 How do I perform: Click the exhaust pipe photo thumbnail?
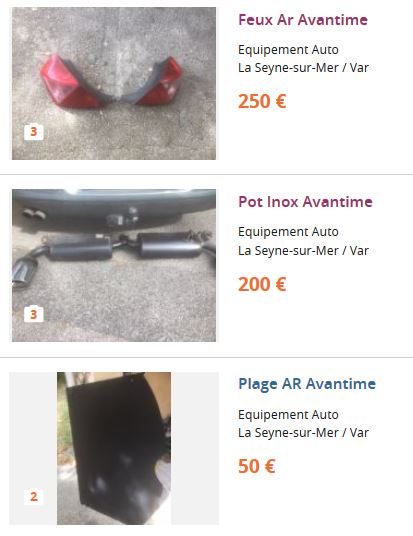click(114, 265)
